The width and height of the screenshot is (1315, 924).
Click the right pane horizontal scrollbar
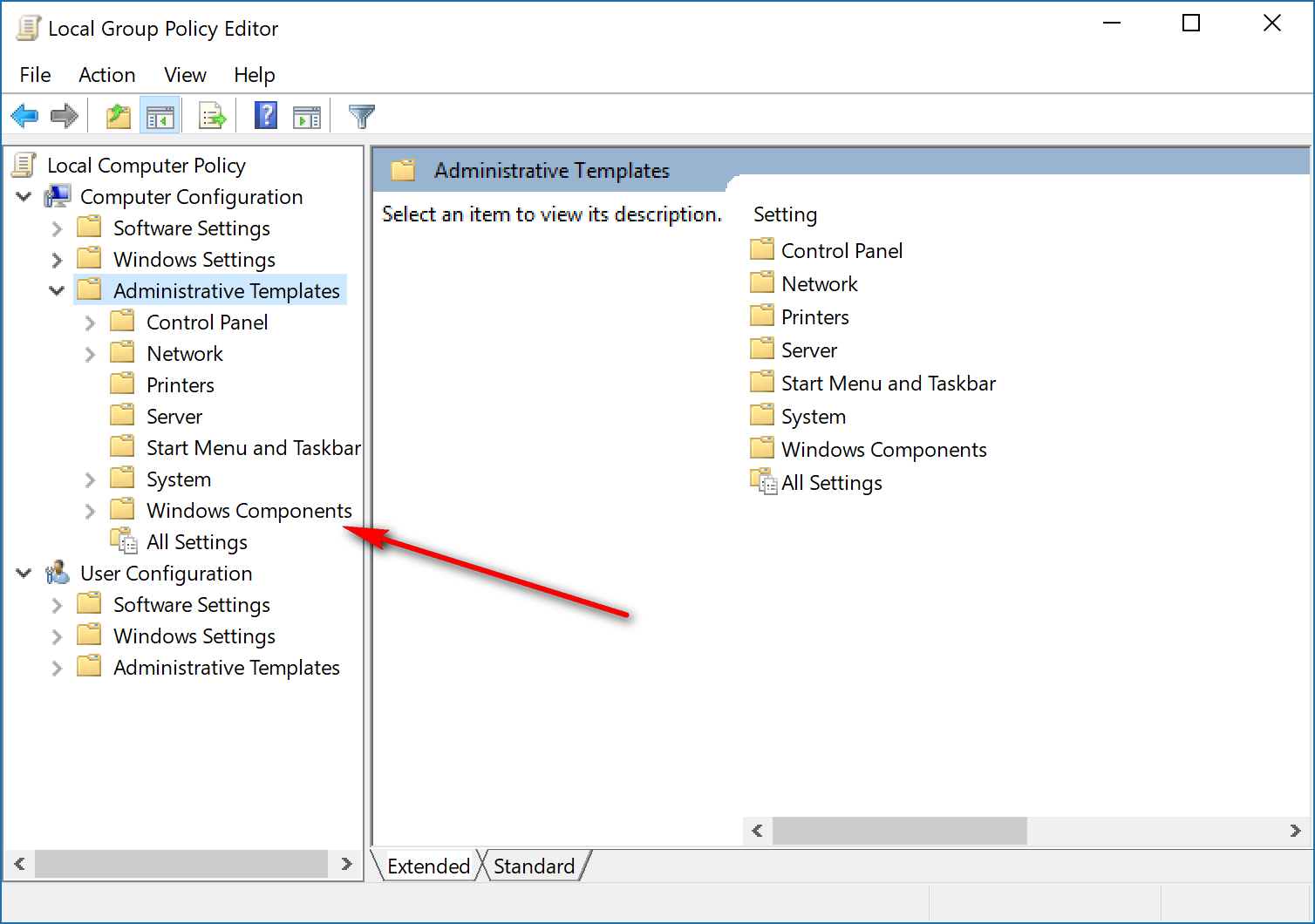tap(898, 831)
